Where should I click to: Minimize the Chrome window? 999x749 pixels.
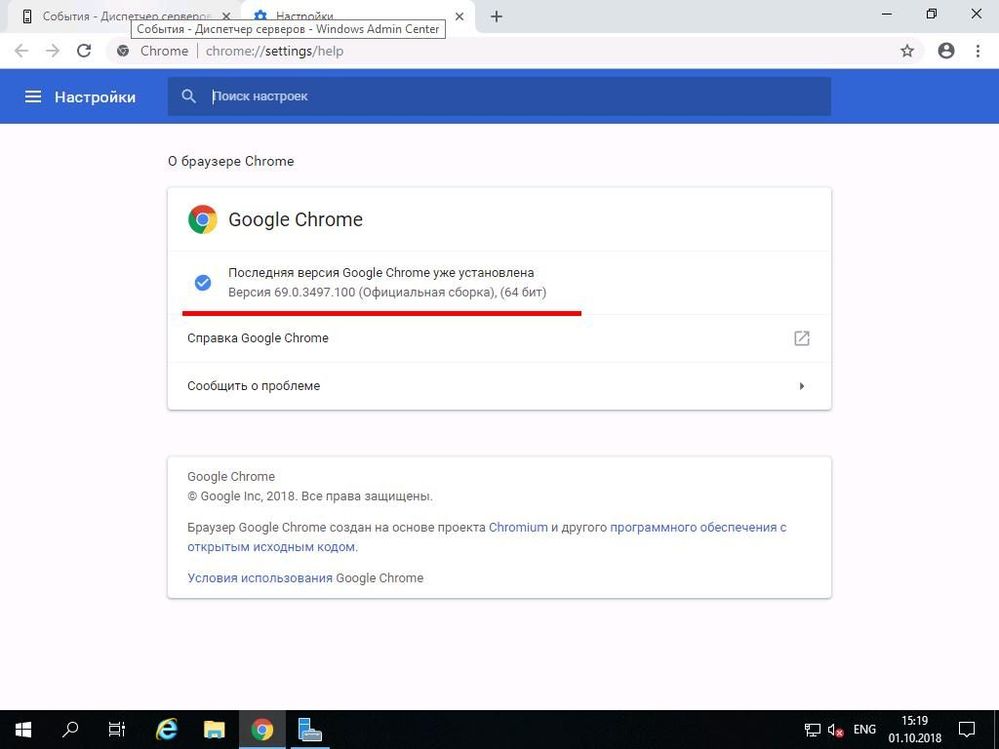click(x=887, y=14)
